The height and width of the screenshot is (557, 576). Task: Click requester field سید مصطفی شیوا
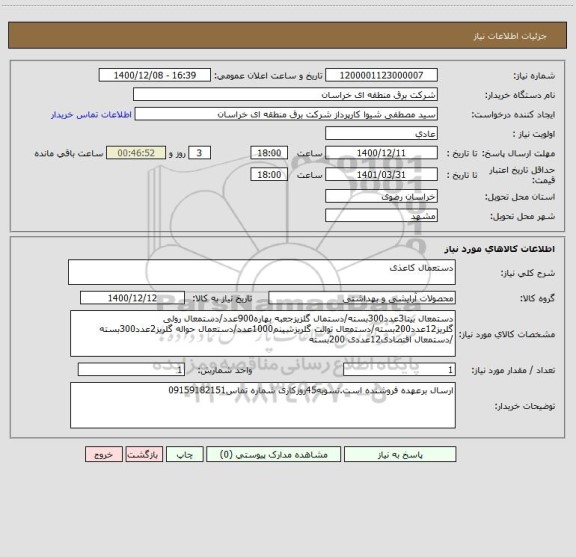point(286,114)
